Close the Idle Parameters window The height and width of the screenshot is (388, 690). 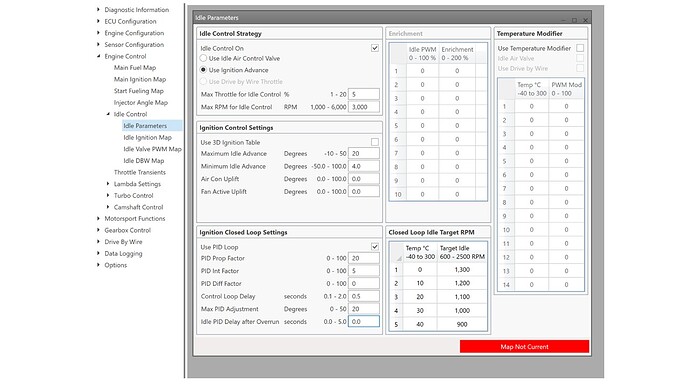[x=585, y=20]
